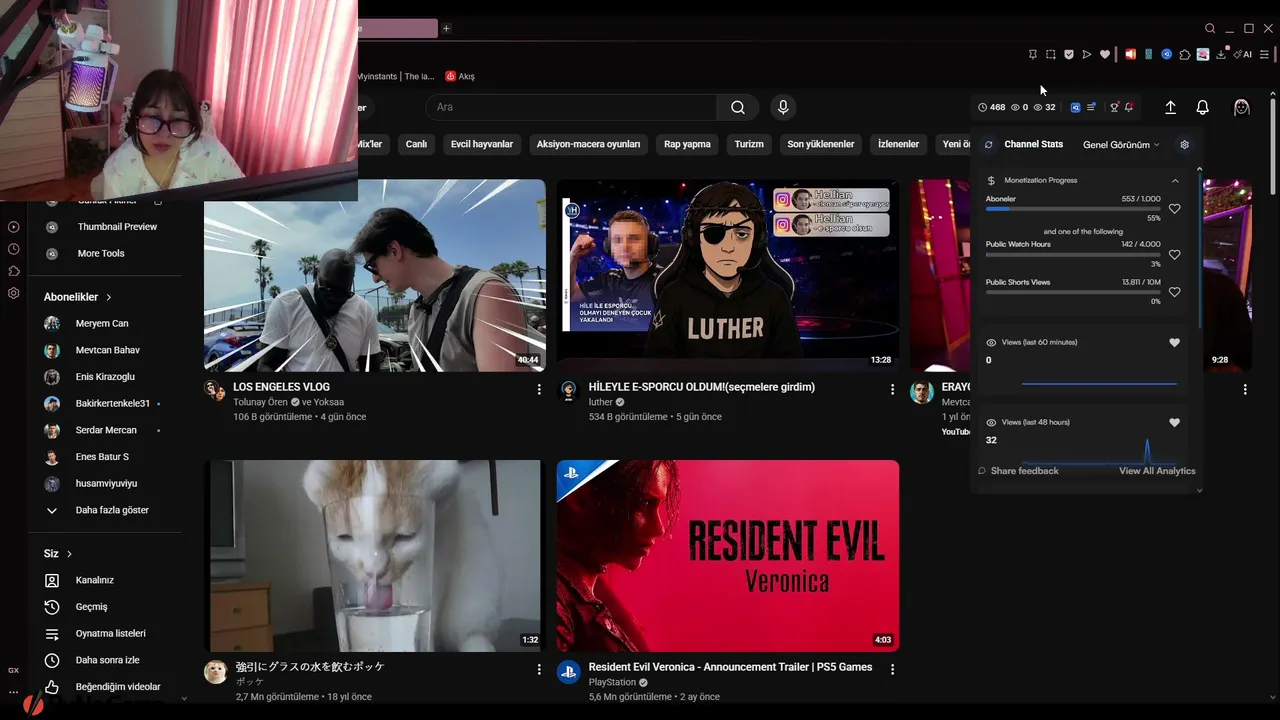Click the trophy icon in stats bar

tap(1113, 107)
